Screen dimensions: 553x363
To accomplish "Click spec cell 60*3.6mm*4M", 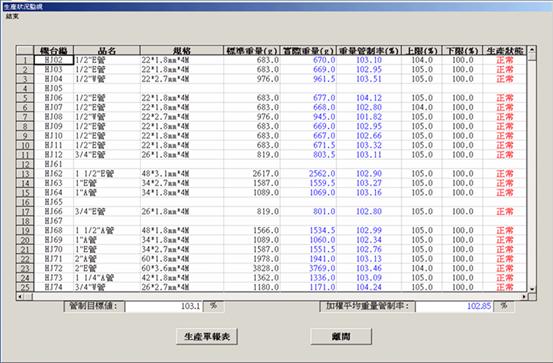I will [182, 268].
